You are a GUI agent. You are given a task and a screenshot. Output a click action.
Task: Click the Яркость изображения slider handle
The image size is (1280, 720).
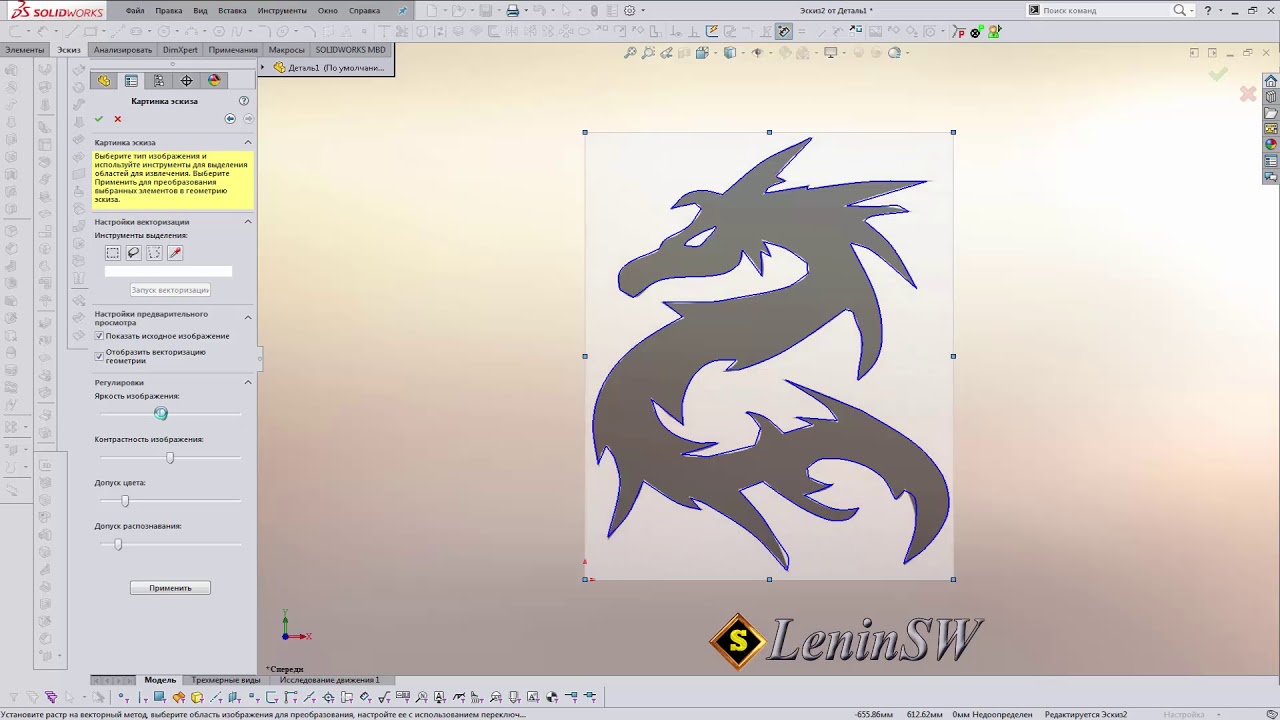coord(160,414)
